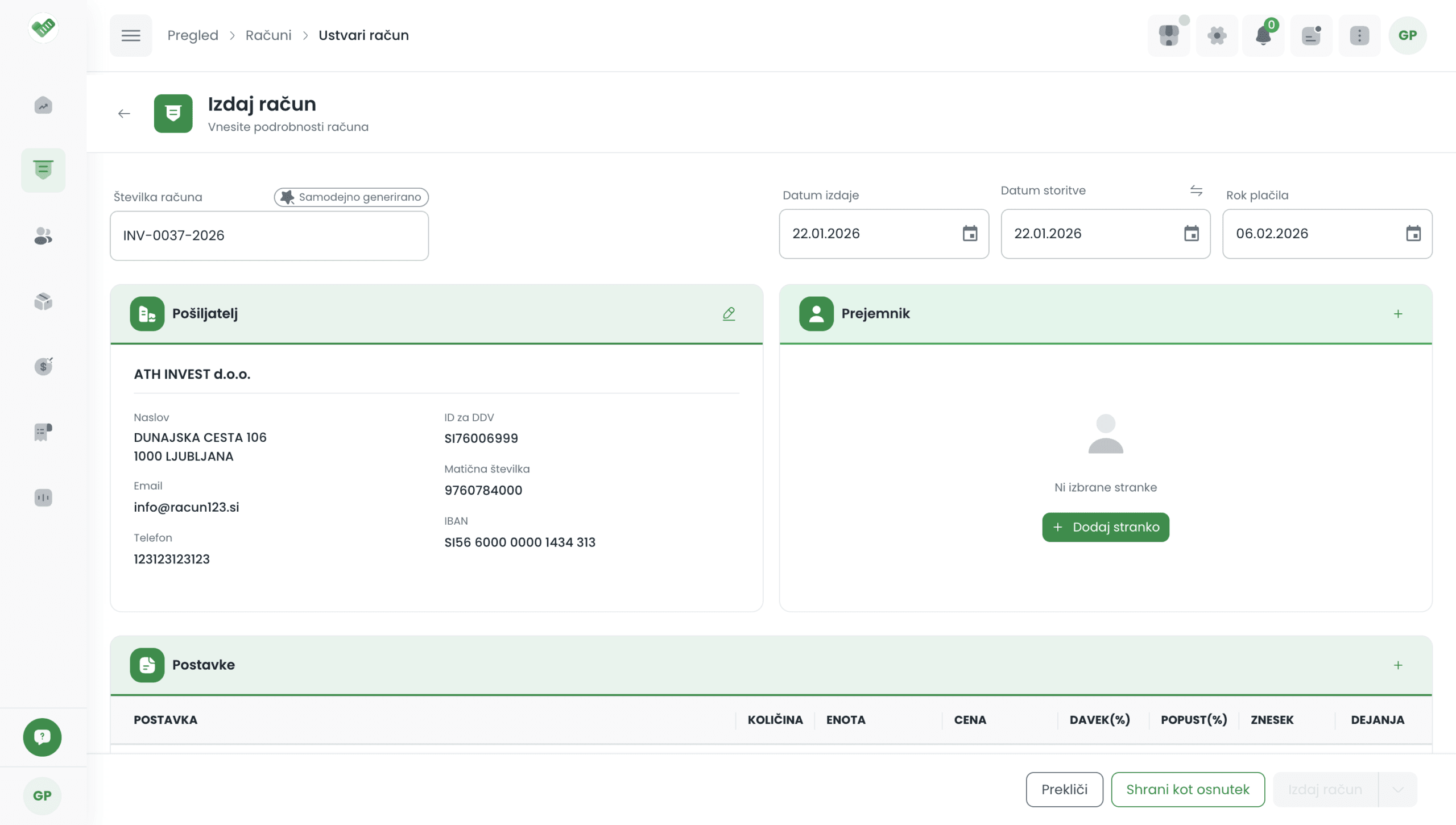Click the back arrow next to Izdaj račun
Screen dimensions: 1456x825
[124, 114]
